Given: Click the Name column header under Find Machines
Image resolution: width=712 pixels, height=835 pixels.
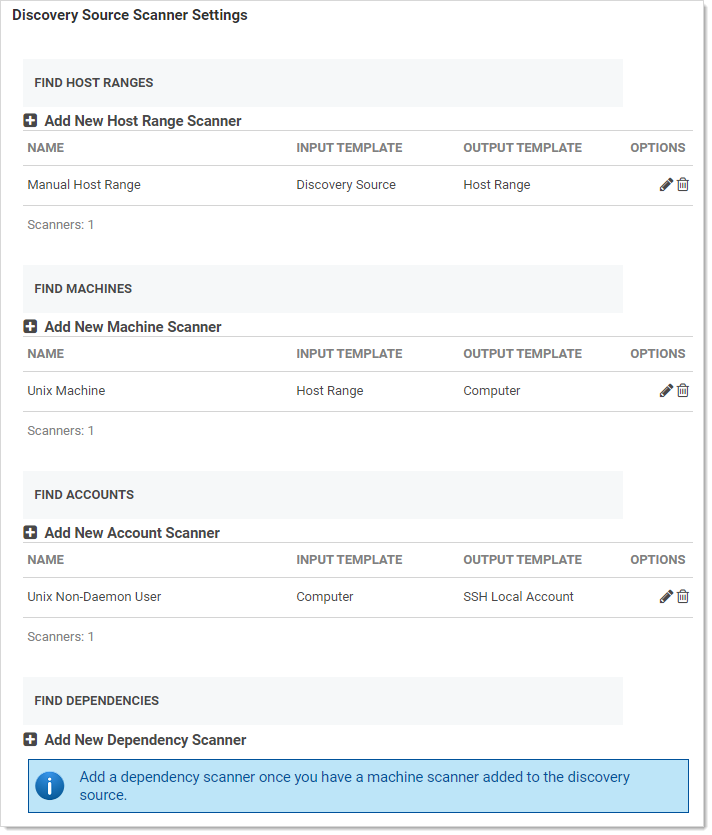Looking at the screenshot, I should [46, 354].
